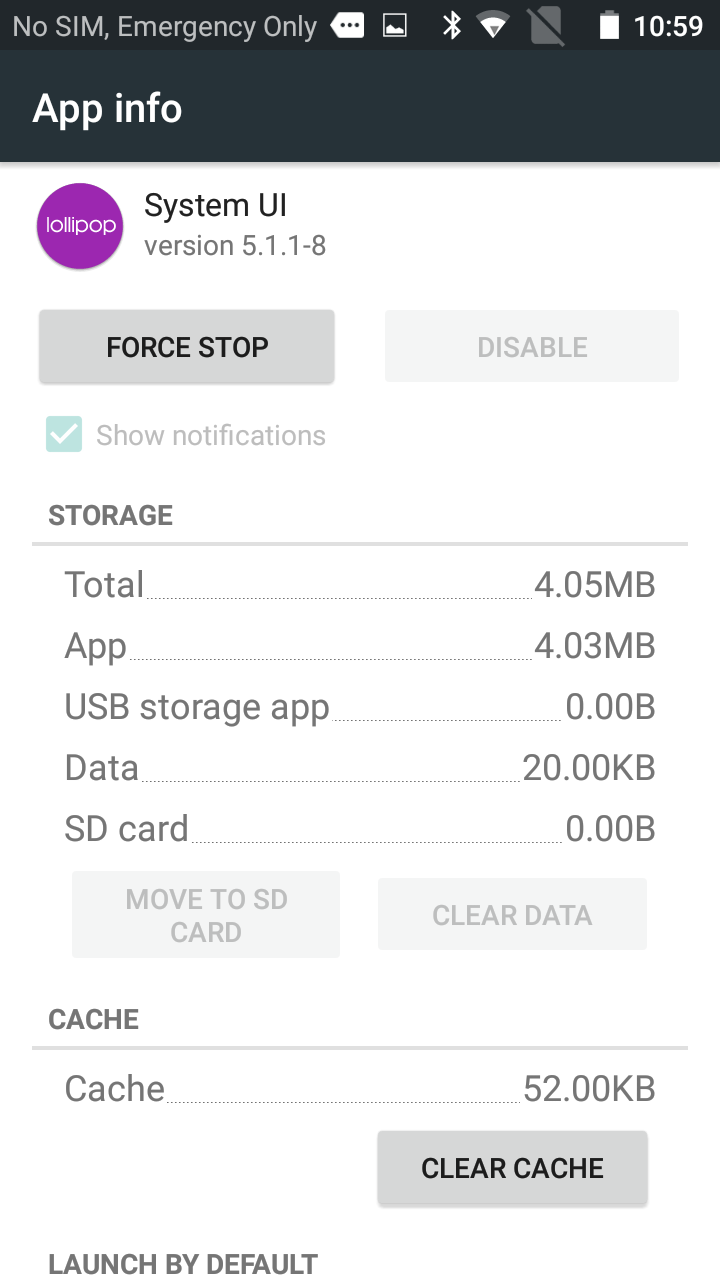Select the SD card storage row
720x1280 pixels.
tap(360, 828)
